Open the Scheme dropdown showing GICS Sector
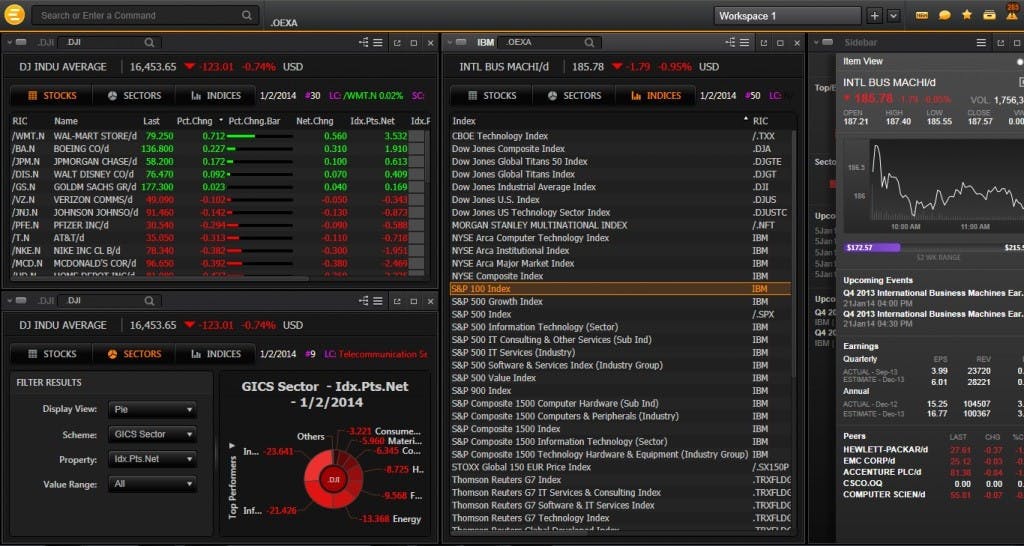 coord(152,434)
